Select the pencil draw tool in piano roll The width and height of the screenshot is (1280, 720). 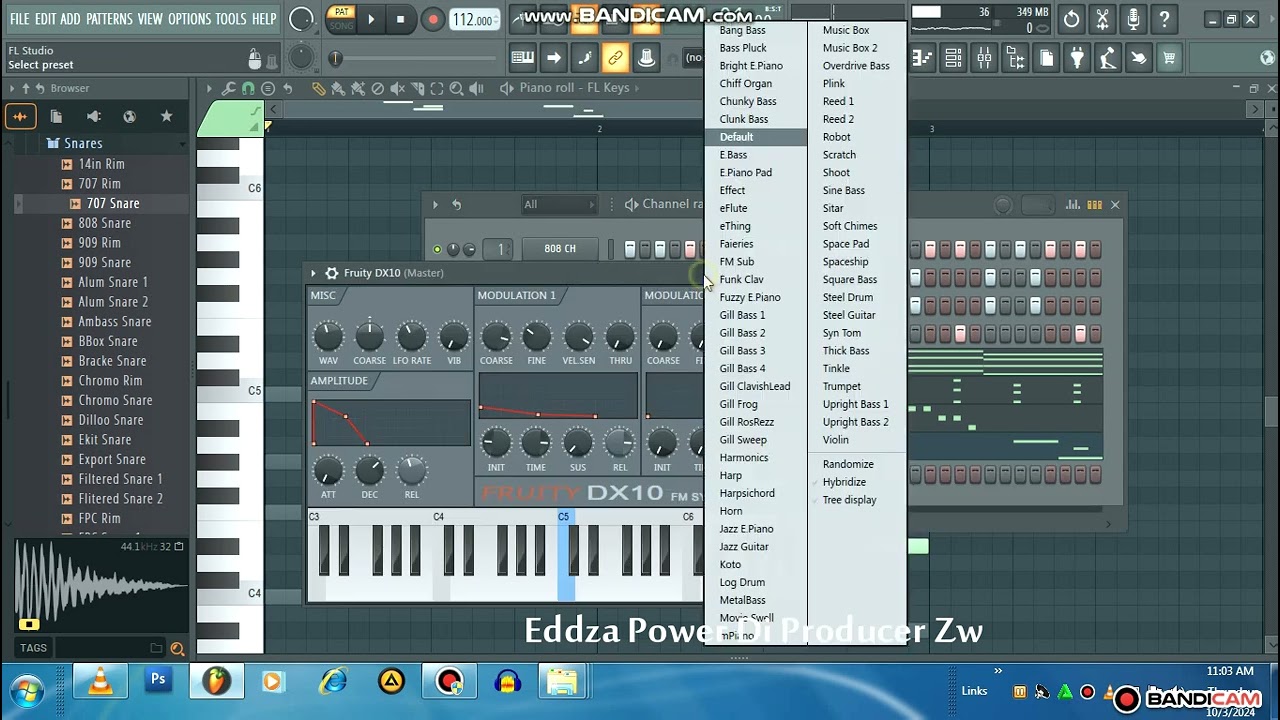[318, 88]
